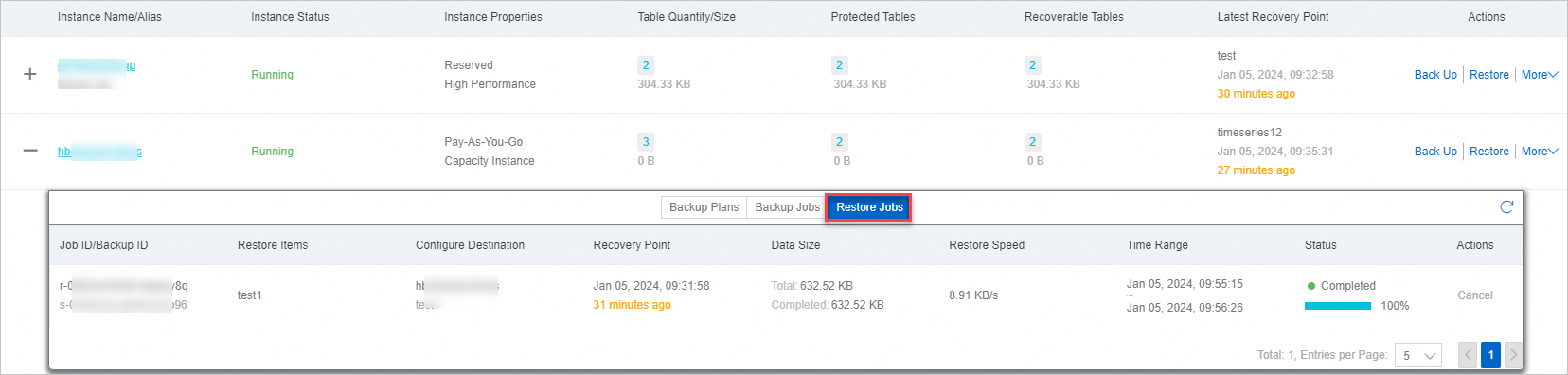Go to the next page of restore jobs
The height and width of the screenshot is (375, 1568).
pyautogui.click(x=1513, y=355)
